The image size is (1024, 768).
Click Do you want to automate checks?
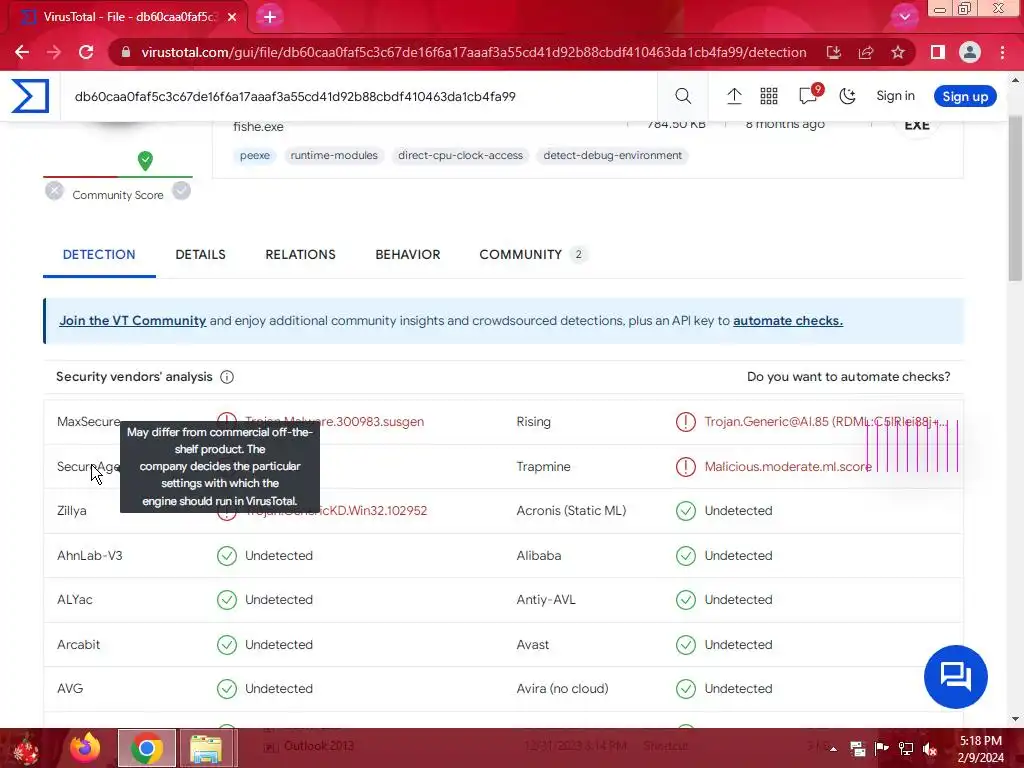[848, 377]
